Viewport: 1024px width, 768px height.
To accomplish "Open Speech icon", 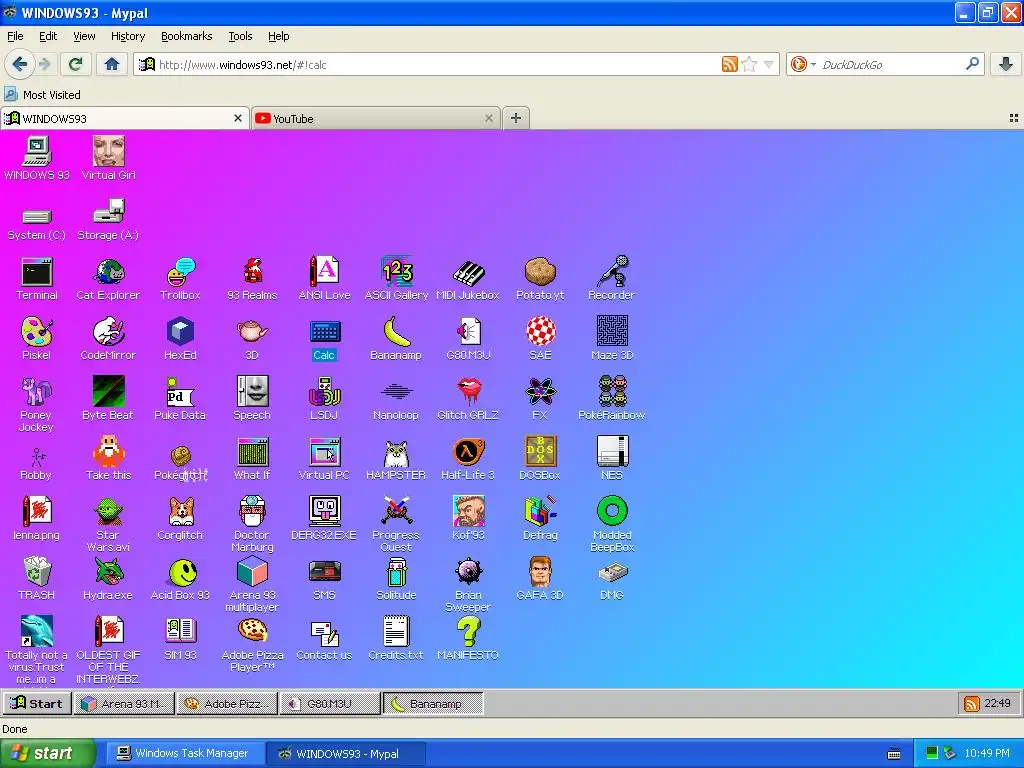I will tap(252, 398).
